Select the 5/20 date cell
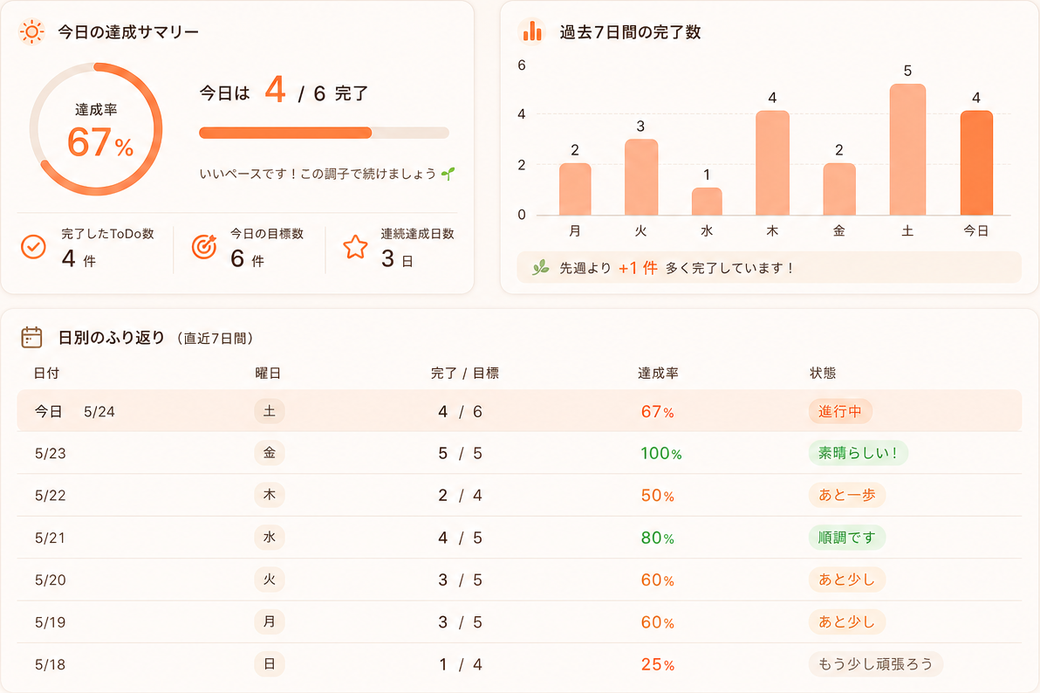This screenshot has width=1040, height=693. pyautogui.click(x=50, y=580)
